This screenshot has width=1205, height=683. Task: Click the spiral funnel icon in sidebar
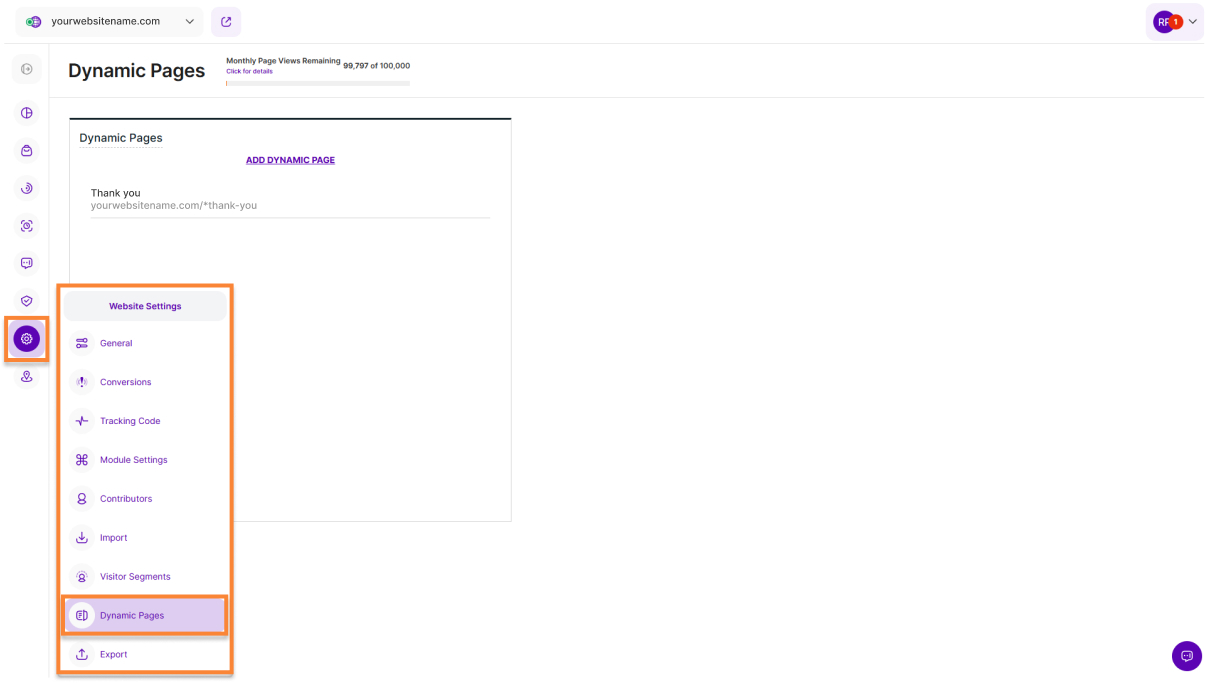pos(27,188)
